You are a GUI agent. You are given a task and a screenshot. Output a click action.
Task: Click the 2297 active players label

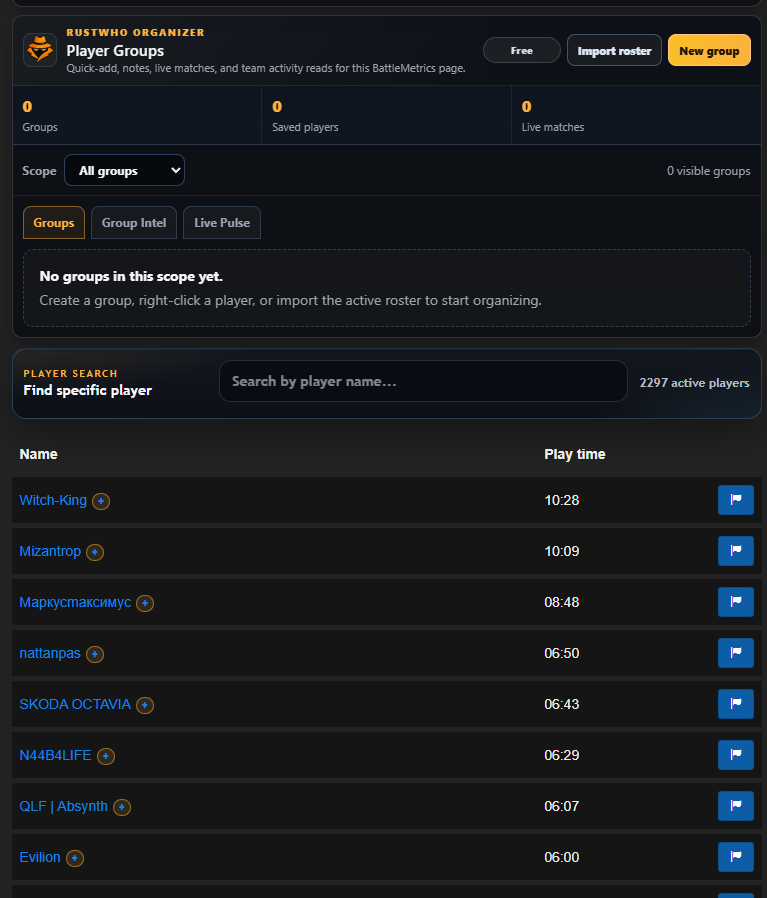pos(694,383)
